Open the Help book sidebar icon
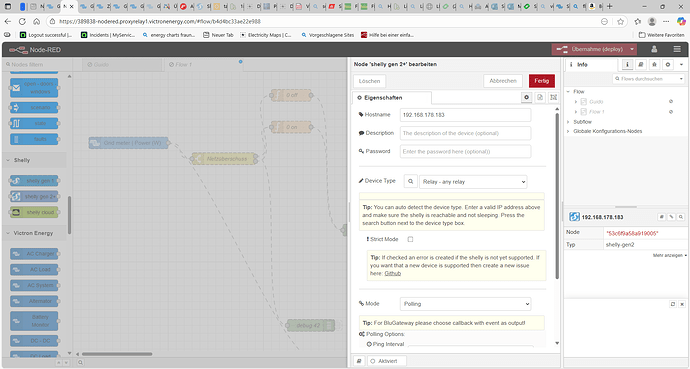 pyautogui.click(x=641, y=64)
